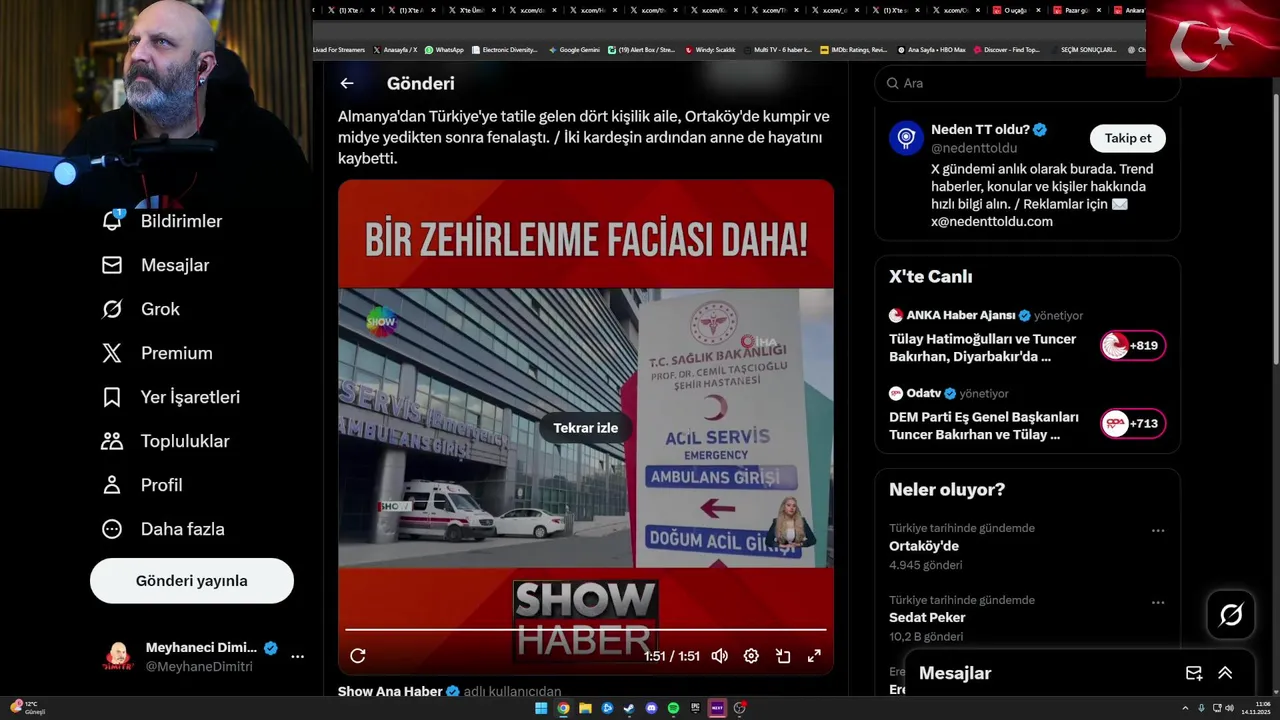The width and height of the screenshot is (1280, 720).
Task: Open Profil from the sidebar
Action: [x=141, y=485]
